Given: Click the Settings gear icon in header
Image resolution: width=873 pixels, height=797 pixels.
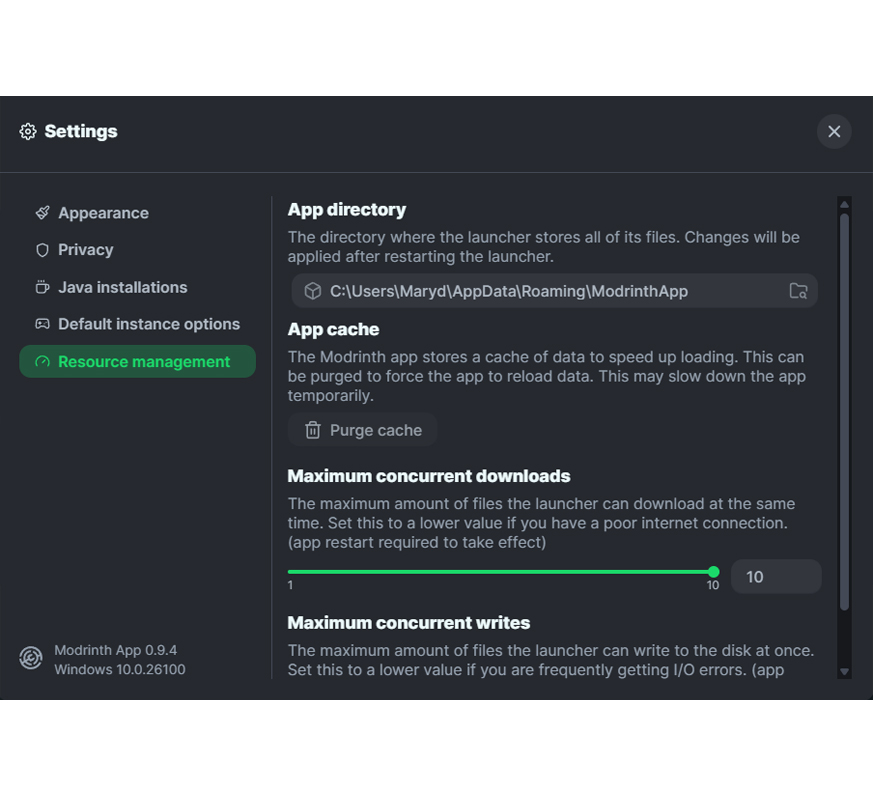Looking at the screenshot, I should pyautogui.click(x=28, y=131).
